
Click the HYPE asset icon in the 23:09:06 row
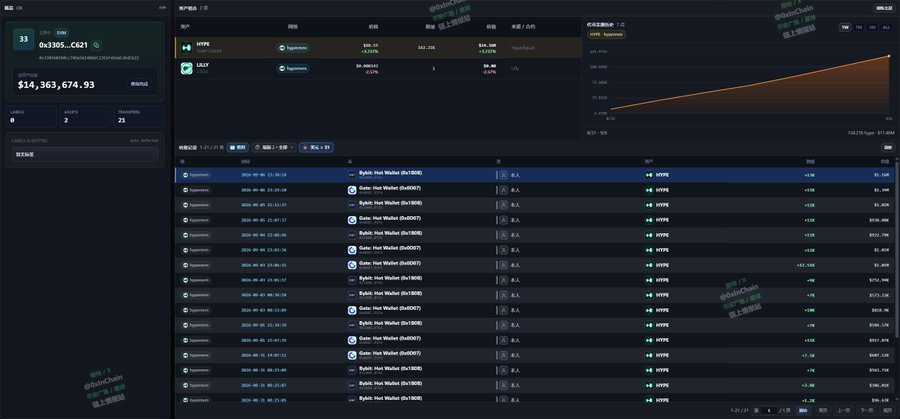(649, 235)
